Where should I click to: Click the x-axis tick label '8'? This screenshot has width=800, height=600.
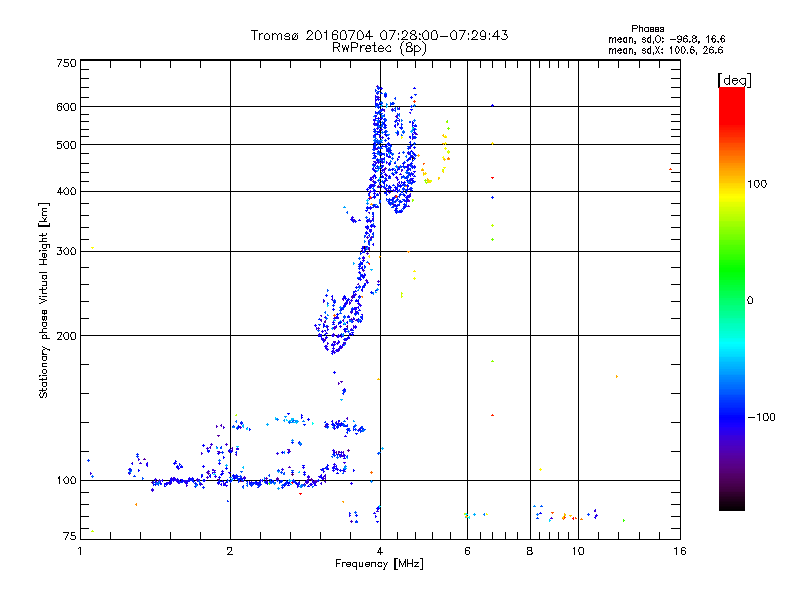tap(530, 551)
